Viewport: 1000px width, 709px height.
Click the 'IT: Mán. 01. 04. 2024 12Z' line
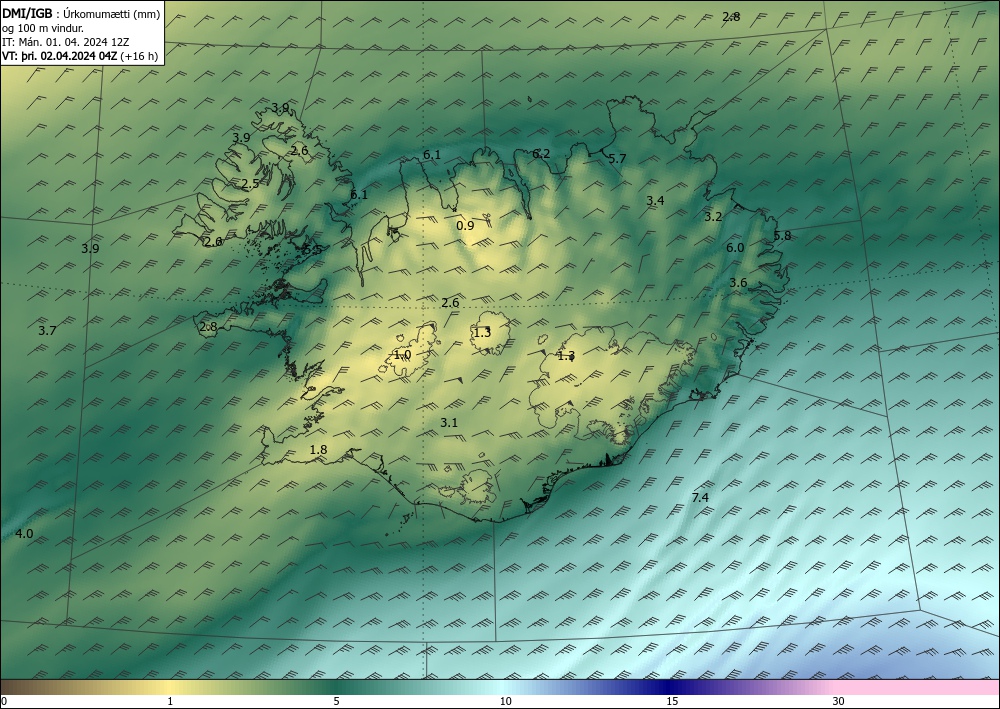(x=66, y=42)
